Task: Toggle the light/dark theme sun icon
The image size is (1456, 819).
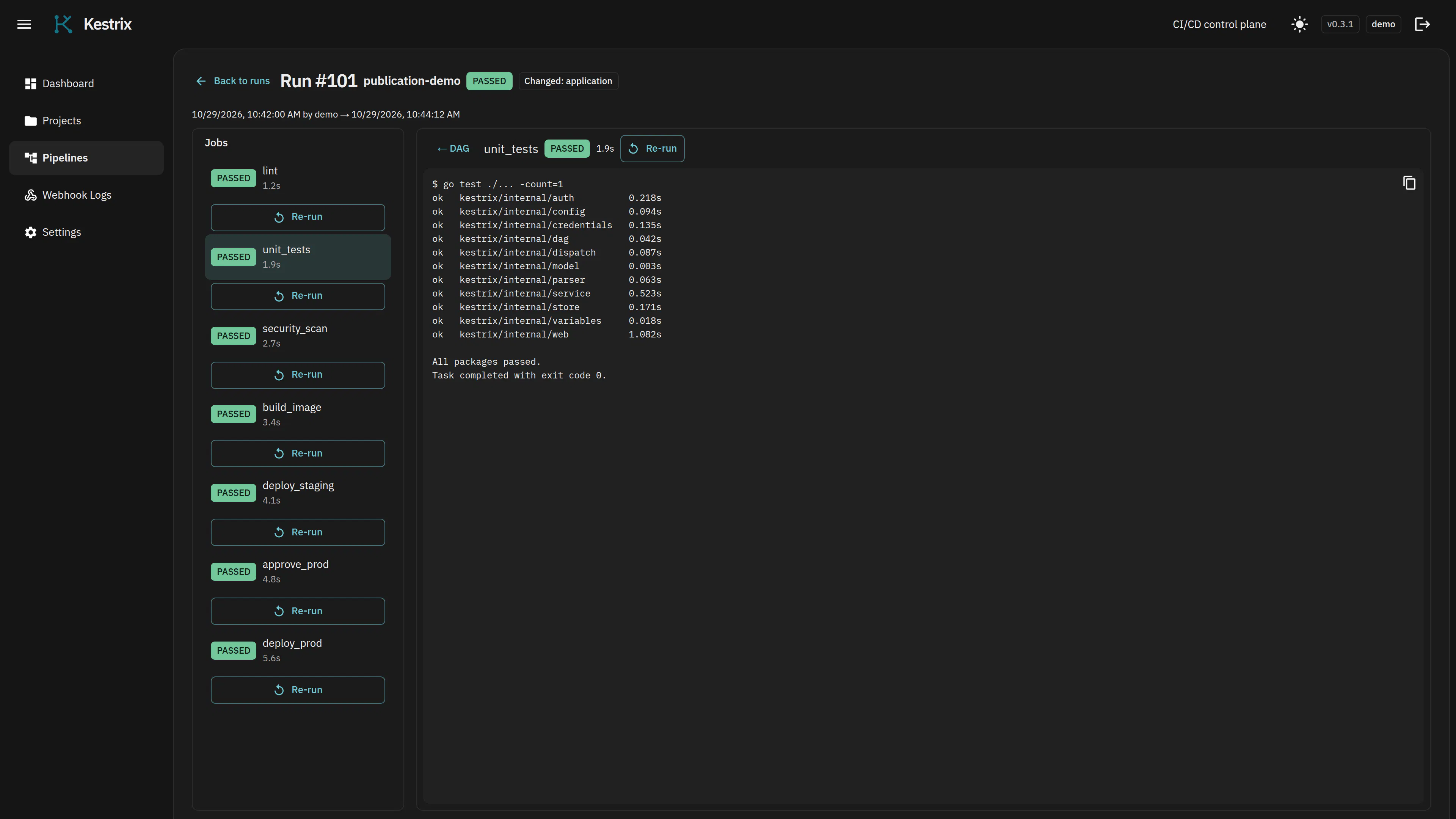Action: point(1299,24)
